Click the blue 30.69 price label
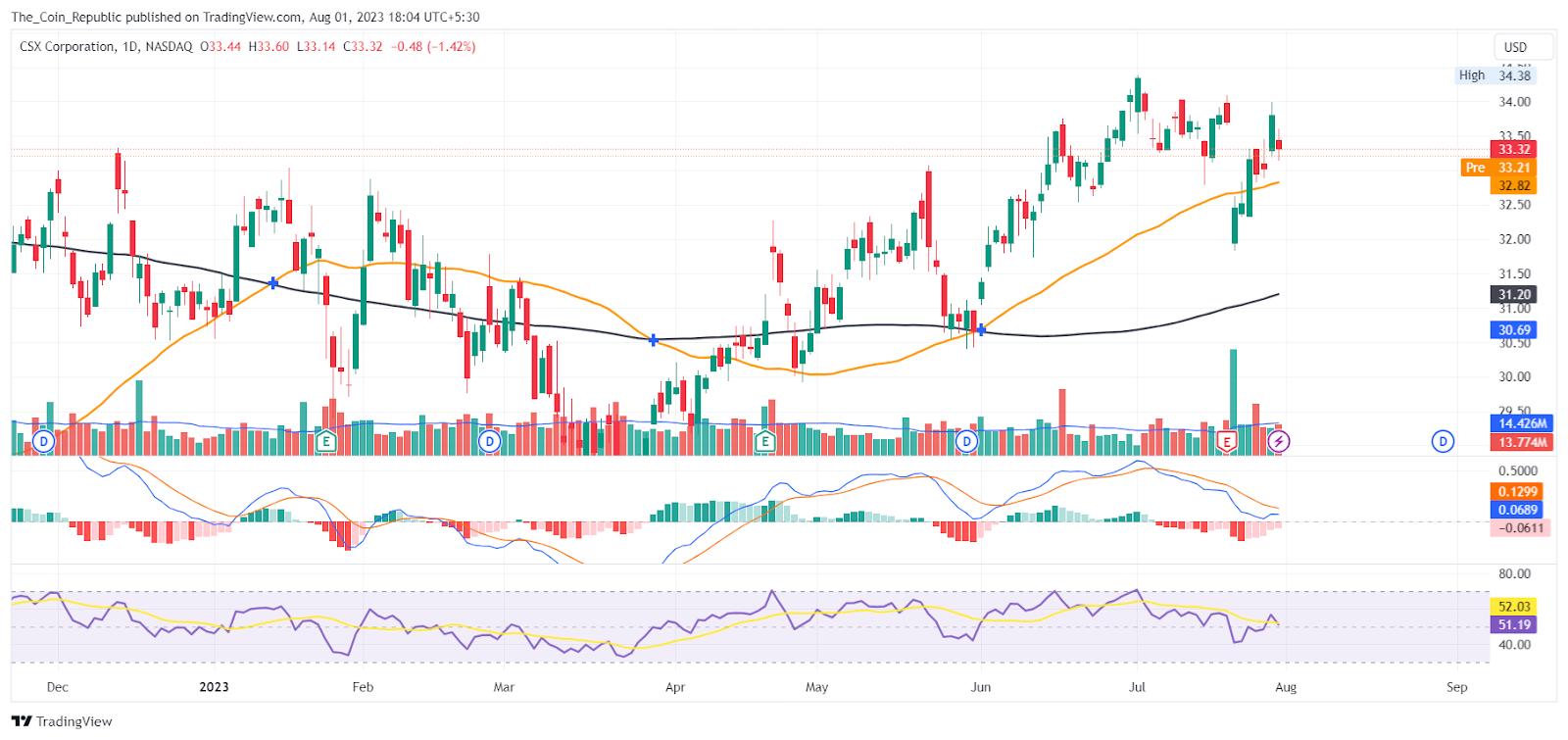Image resolution: width=1568 pixels, height=740 pixels. (x=1514, y=330)
